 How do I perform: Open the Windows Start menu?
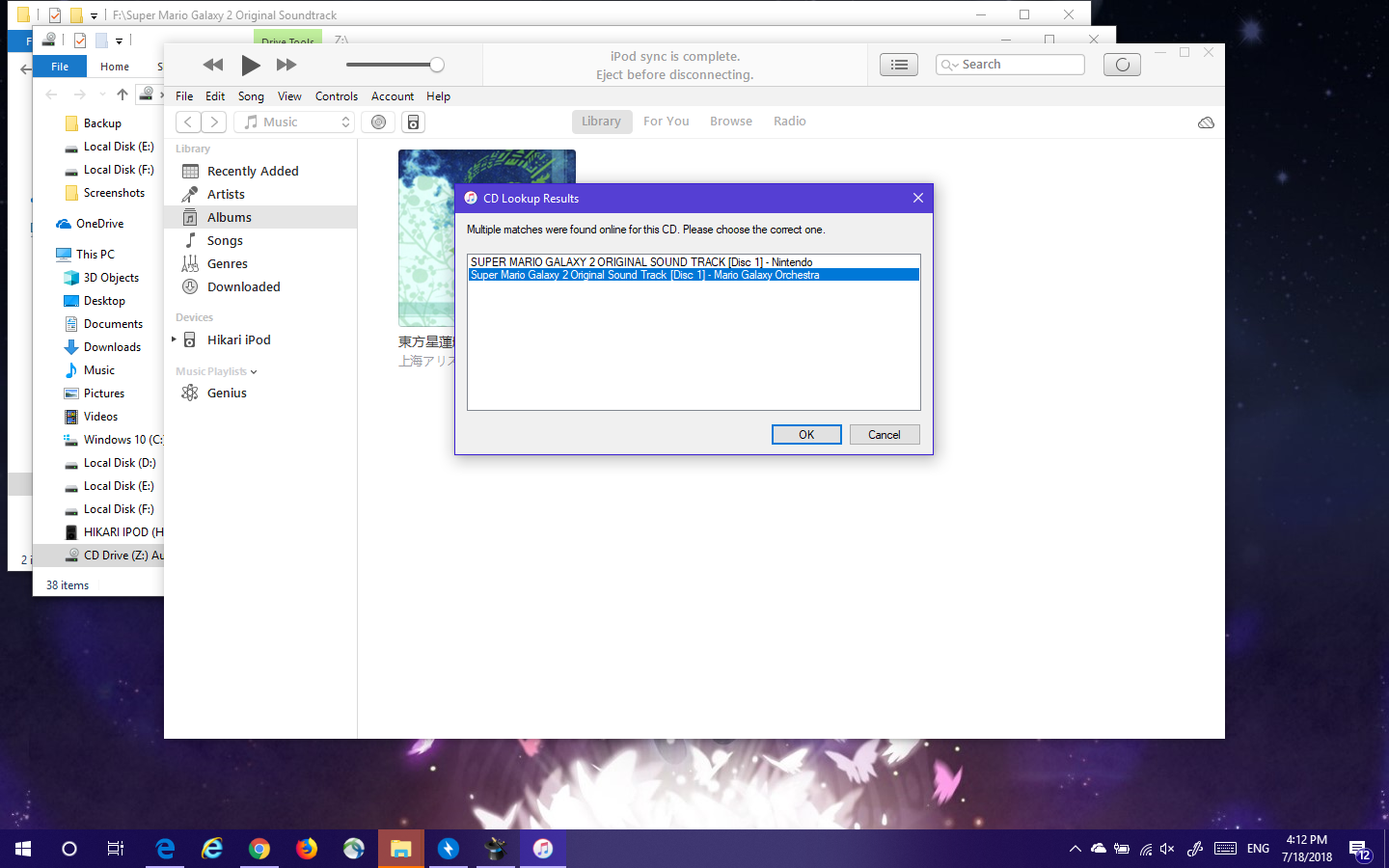click(23, 849)
